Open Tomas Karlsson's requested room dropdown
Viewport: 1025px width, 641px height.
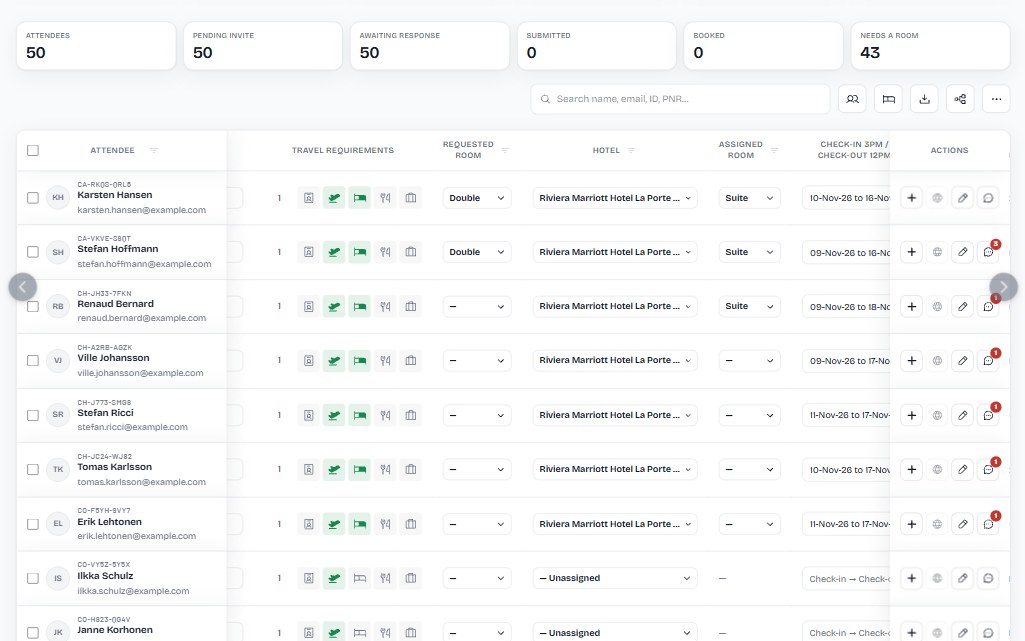477,470
